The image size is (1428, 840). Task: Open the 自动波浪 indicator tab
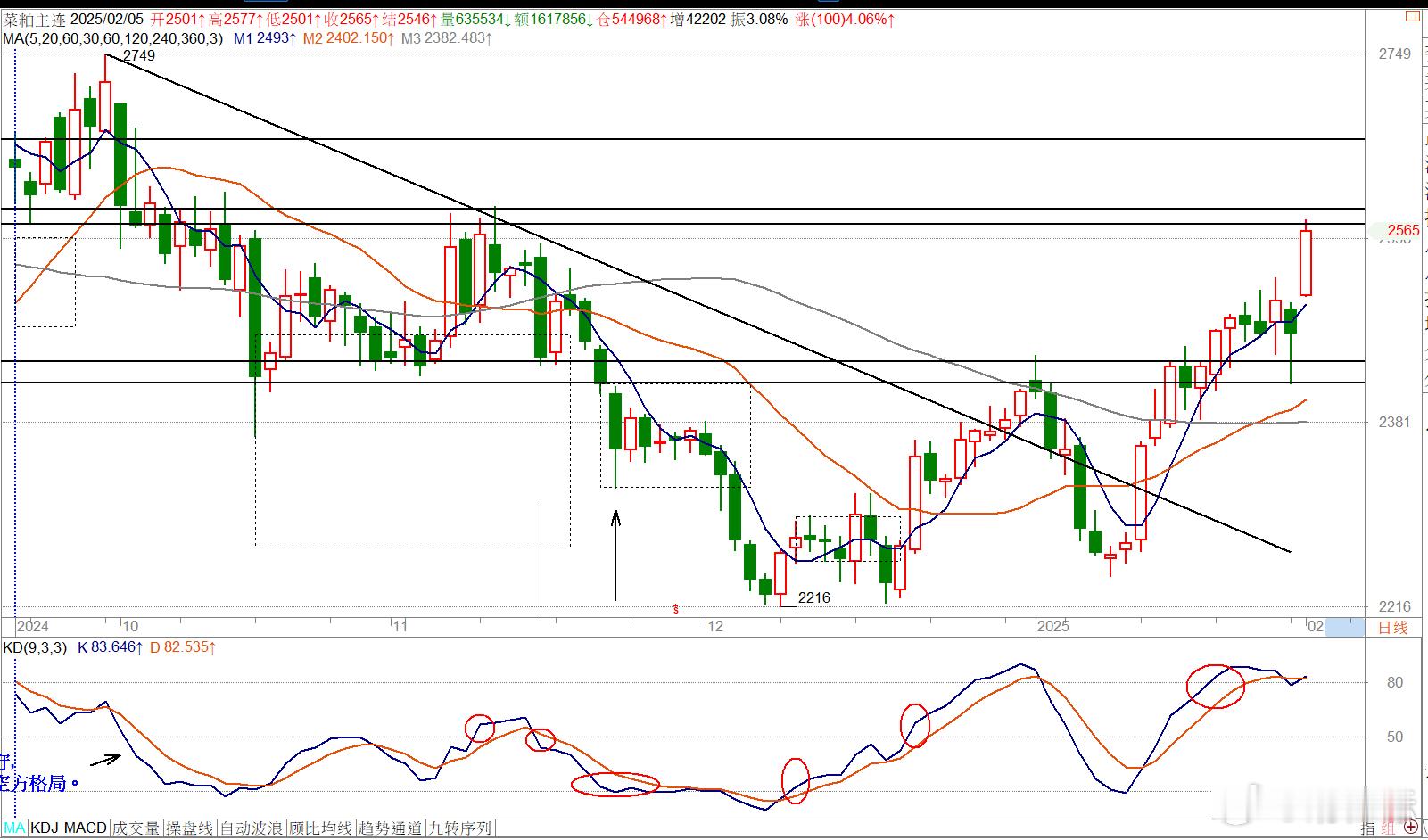point(252,828)
